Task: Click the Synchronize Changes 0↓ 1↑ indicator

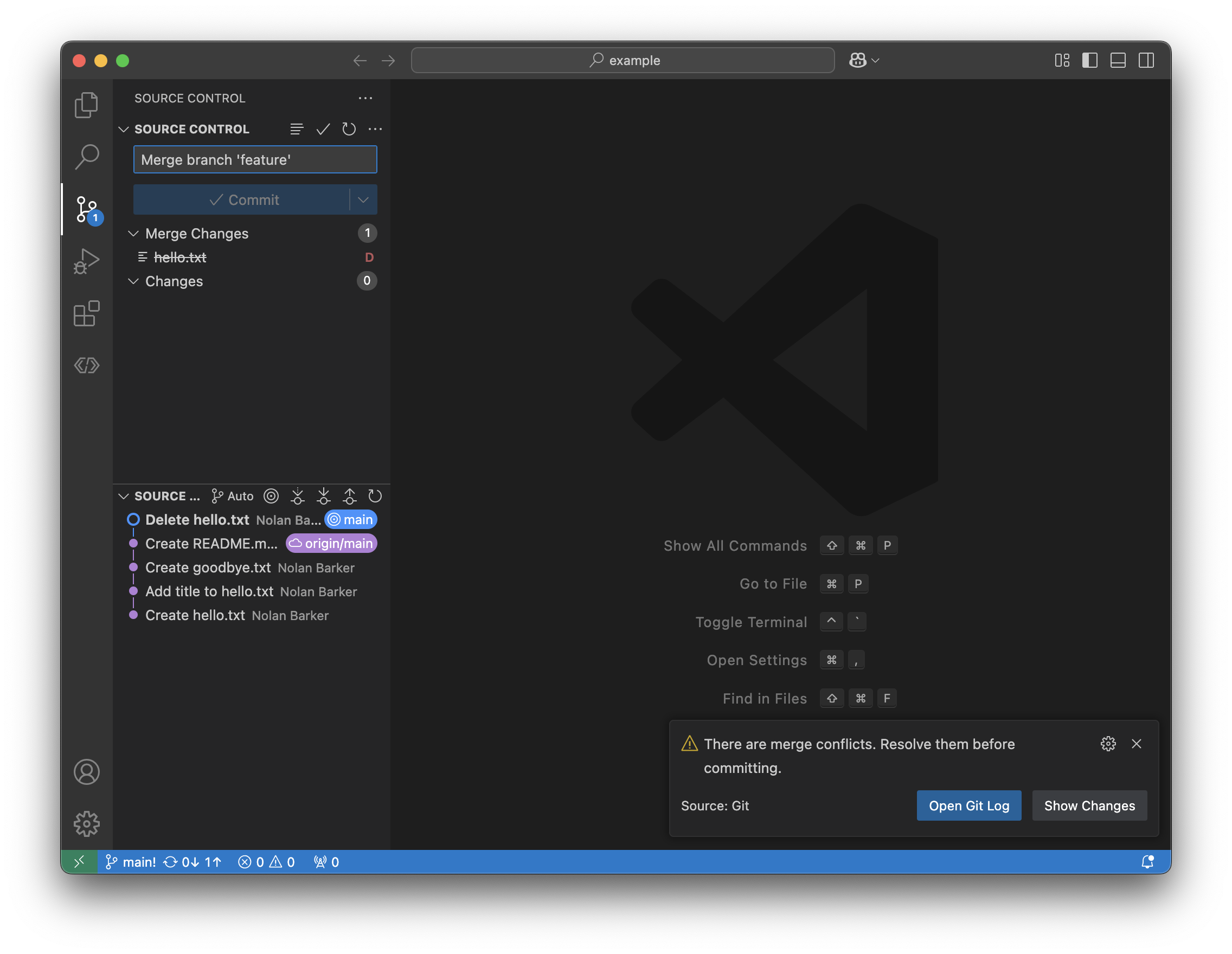Action: 193,861
